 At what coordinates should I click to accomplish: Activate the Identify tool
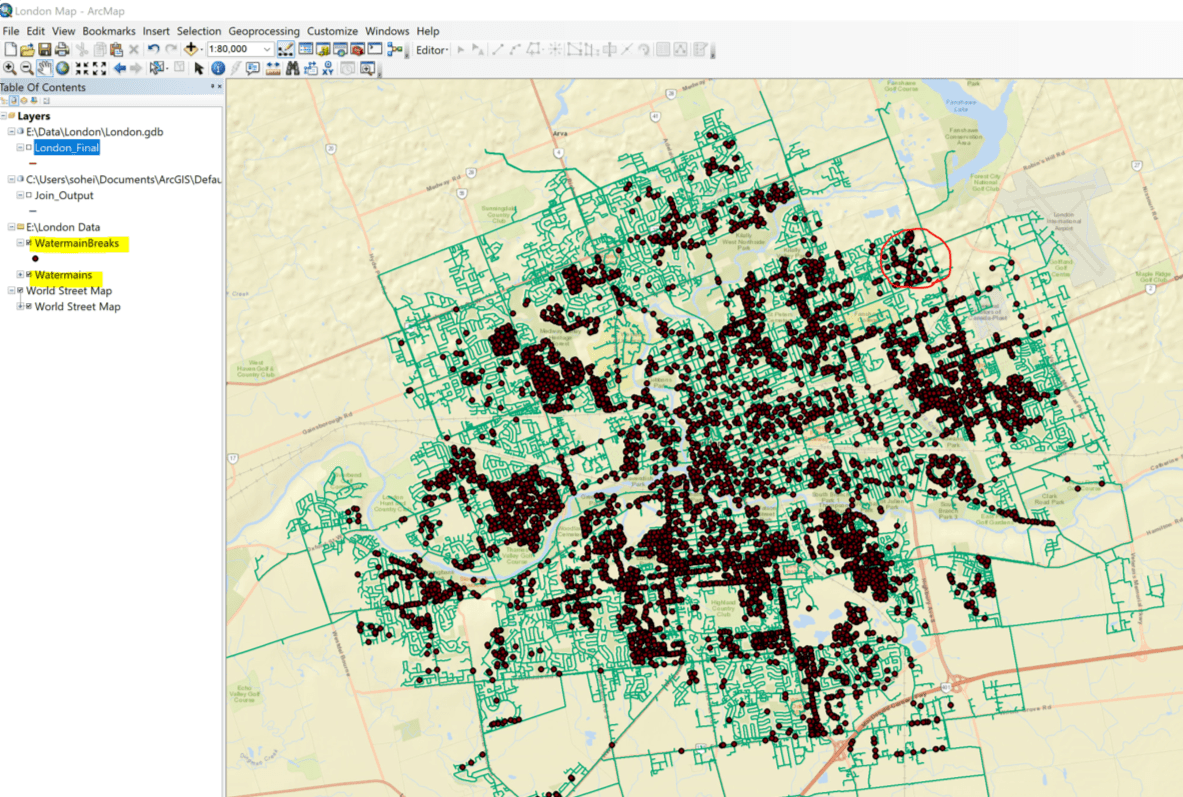(x=218, y=69)
